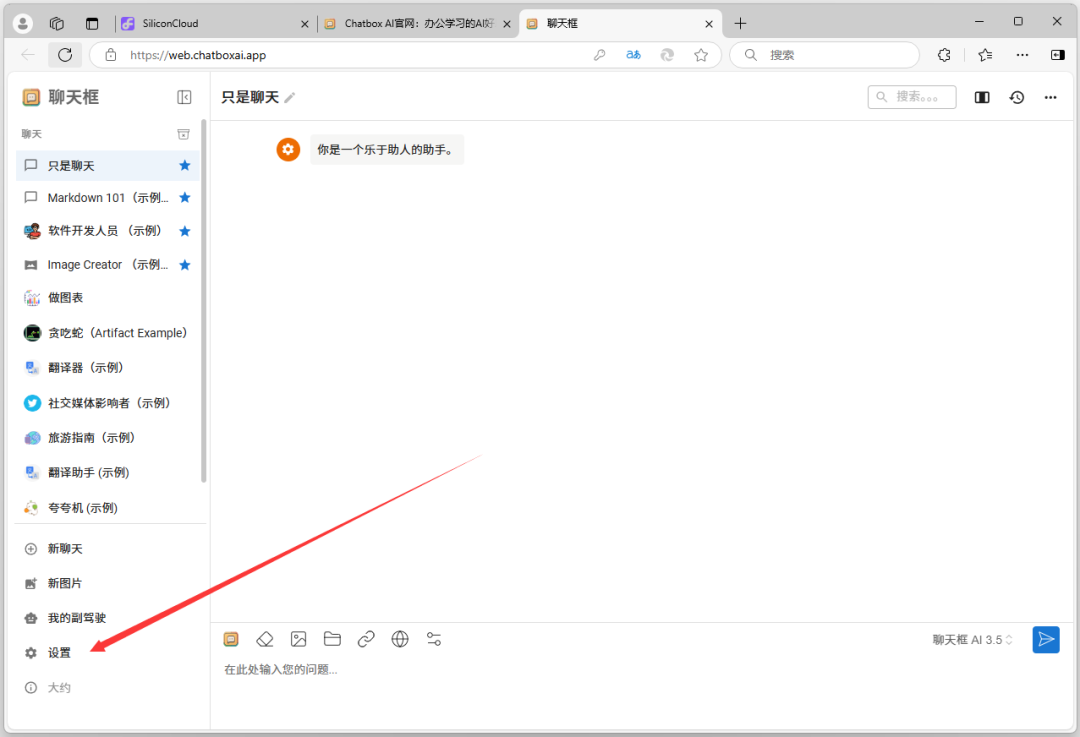Select the 聊天框 browser tab
Viewport: 1080px width, 737px height.
[x=620, y=23]
